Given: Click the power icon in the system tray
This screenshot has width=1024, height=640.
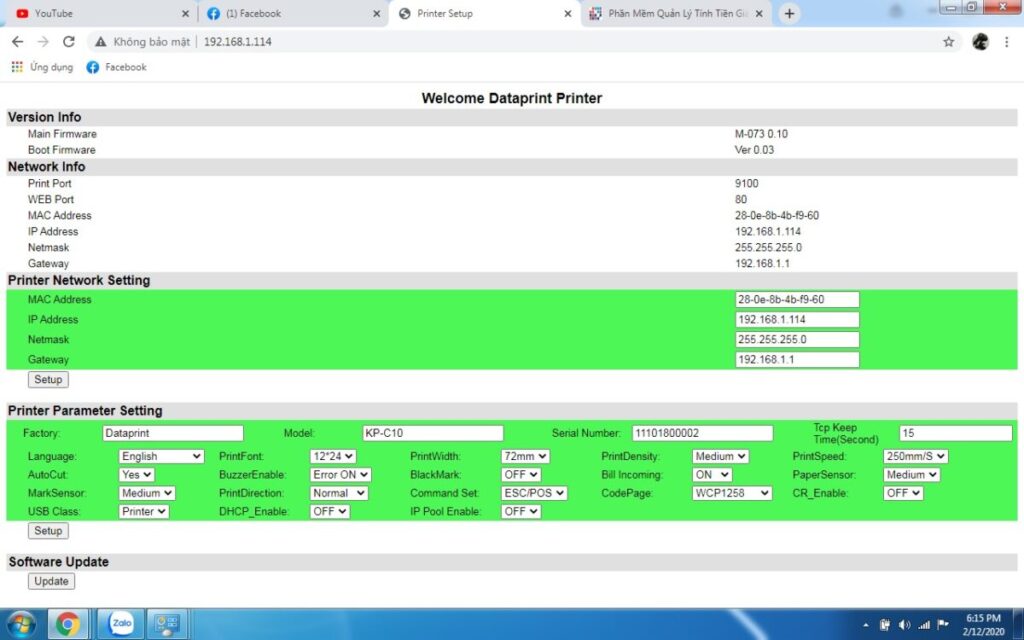Looking at the screenshot, I should pyautogui.click(x=885, y=625).
